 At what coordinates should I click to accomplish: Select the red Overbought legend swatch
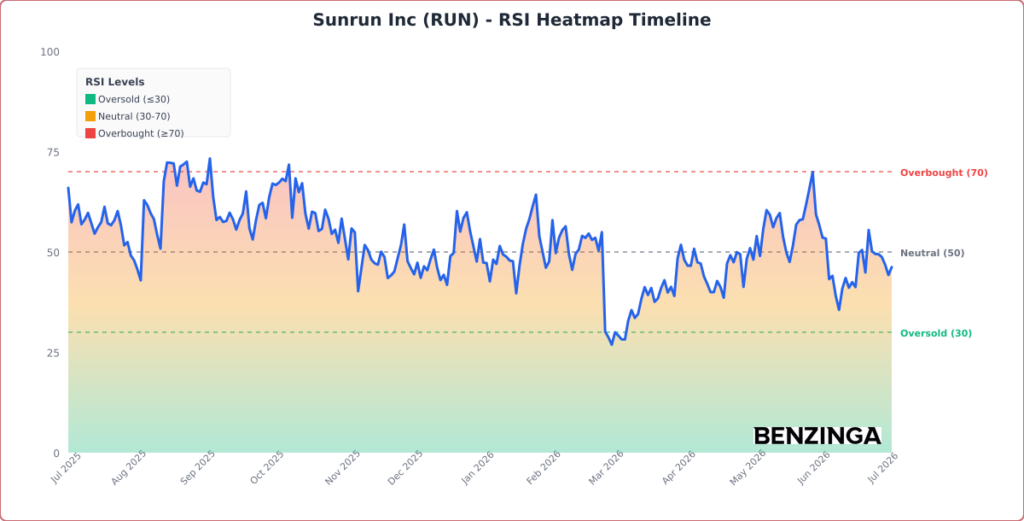pyautogui.click(x=90, y=133)
